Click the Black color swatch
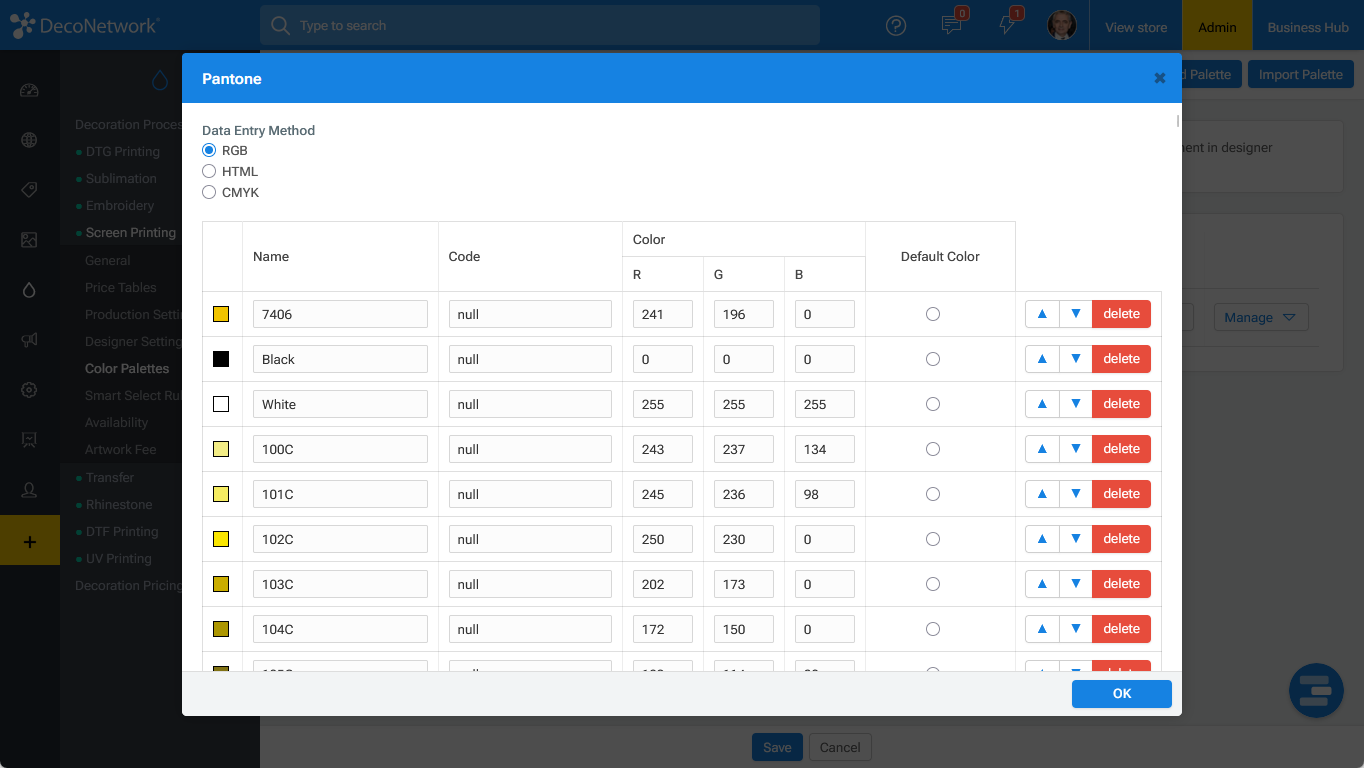Screen dimensions: 1364x768 [221, 359]
